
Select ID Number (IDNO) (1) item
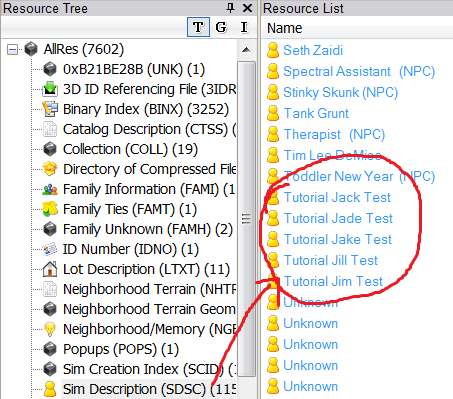click(x=131, y=249)
